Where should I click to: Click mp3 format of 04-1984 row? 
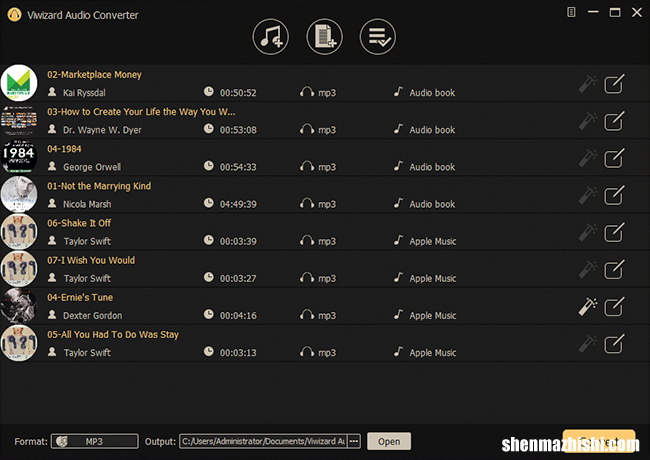(x=327, y=167)
